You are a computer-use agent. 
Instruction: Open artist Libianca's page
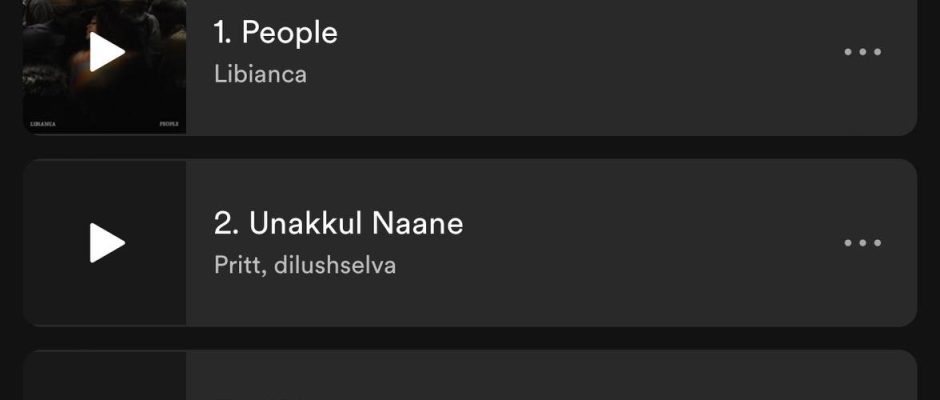pyautogui.click(x=260, y=74)
